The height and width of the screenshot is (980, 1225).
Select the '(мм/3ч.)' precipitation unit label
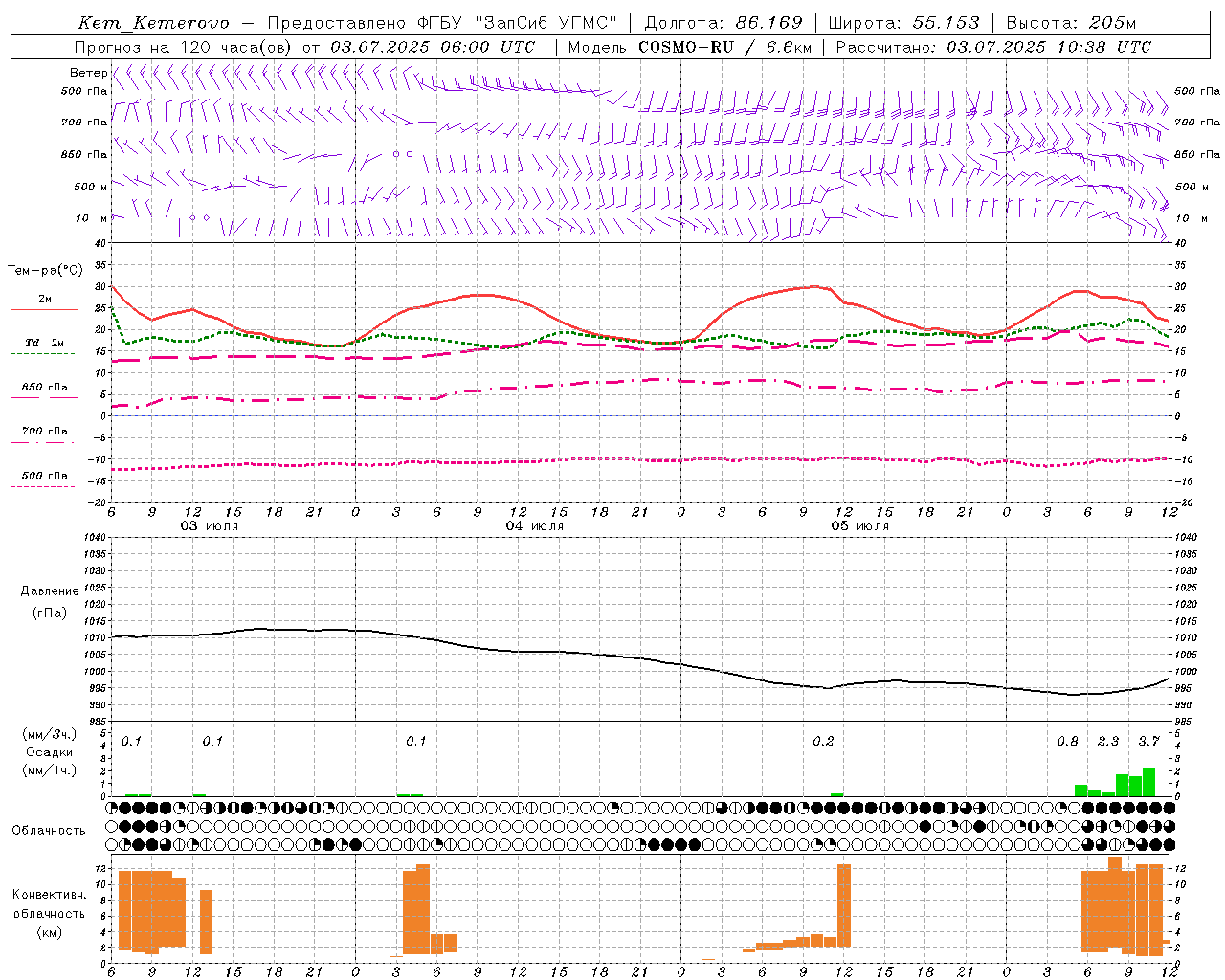coord(50,734)
